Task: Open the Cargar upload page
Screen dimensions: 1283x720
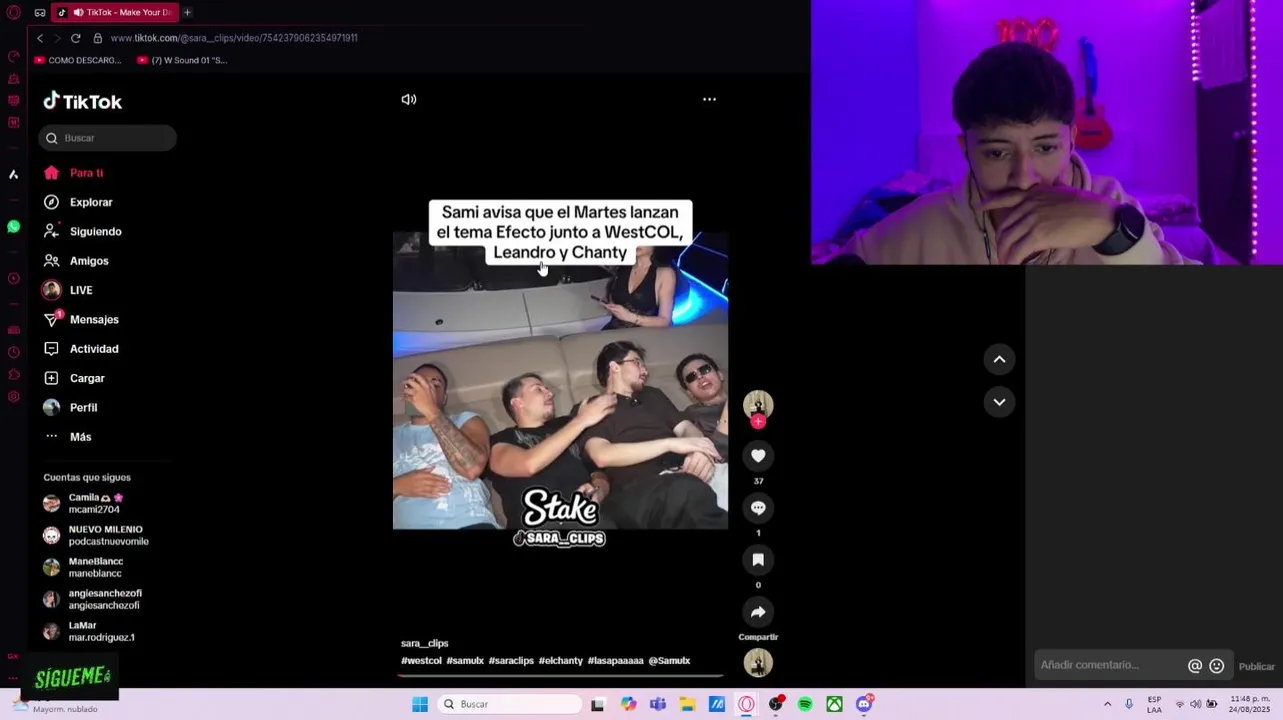Action: 75,378
